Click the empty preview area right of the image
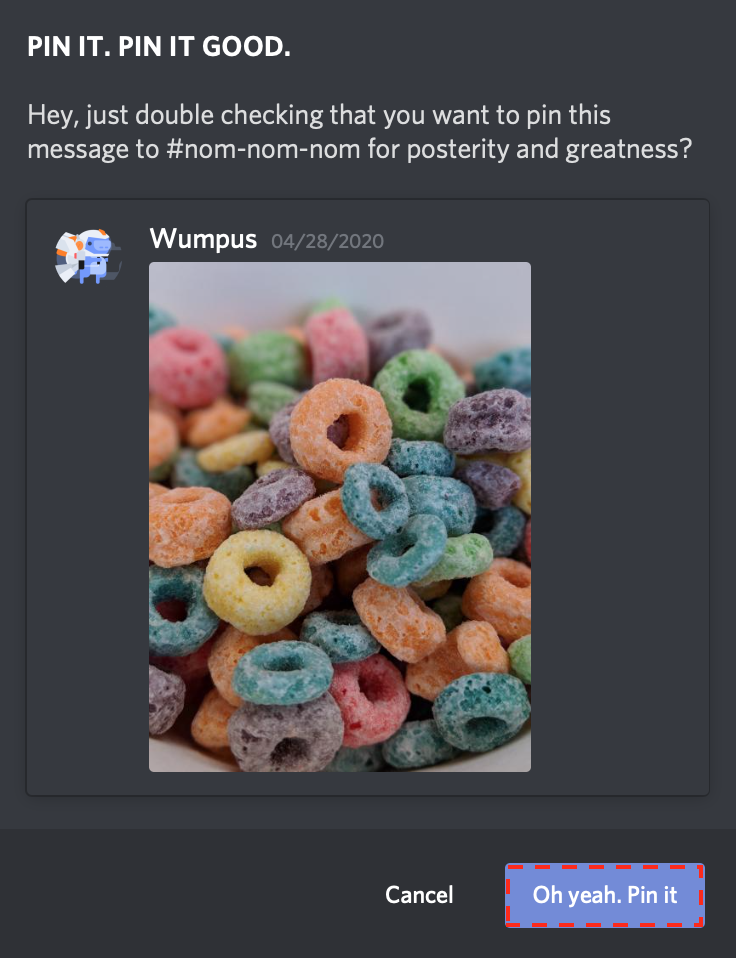The image size is (736, 958). pyautogui.click(x=619, y=517)
